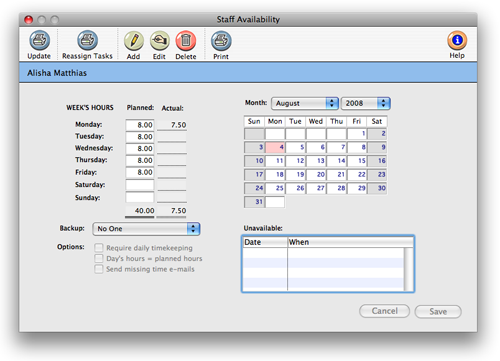Click the empty Sunday planned hours field
Image resolution: width=500 pixels, height=361 pixels.
(140, 197)
